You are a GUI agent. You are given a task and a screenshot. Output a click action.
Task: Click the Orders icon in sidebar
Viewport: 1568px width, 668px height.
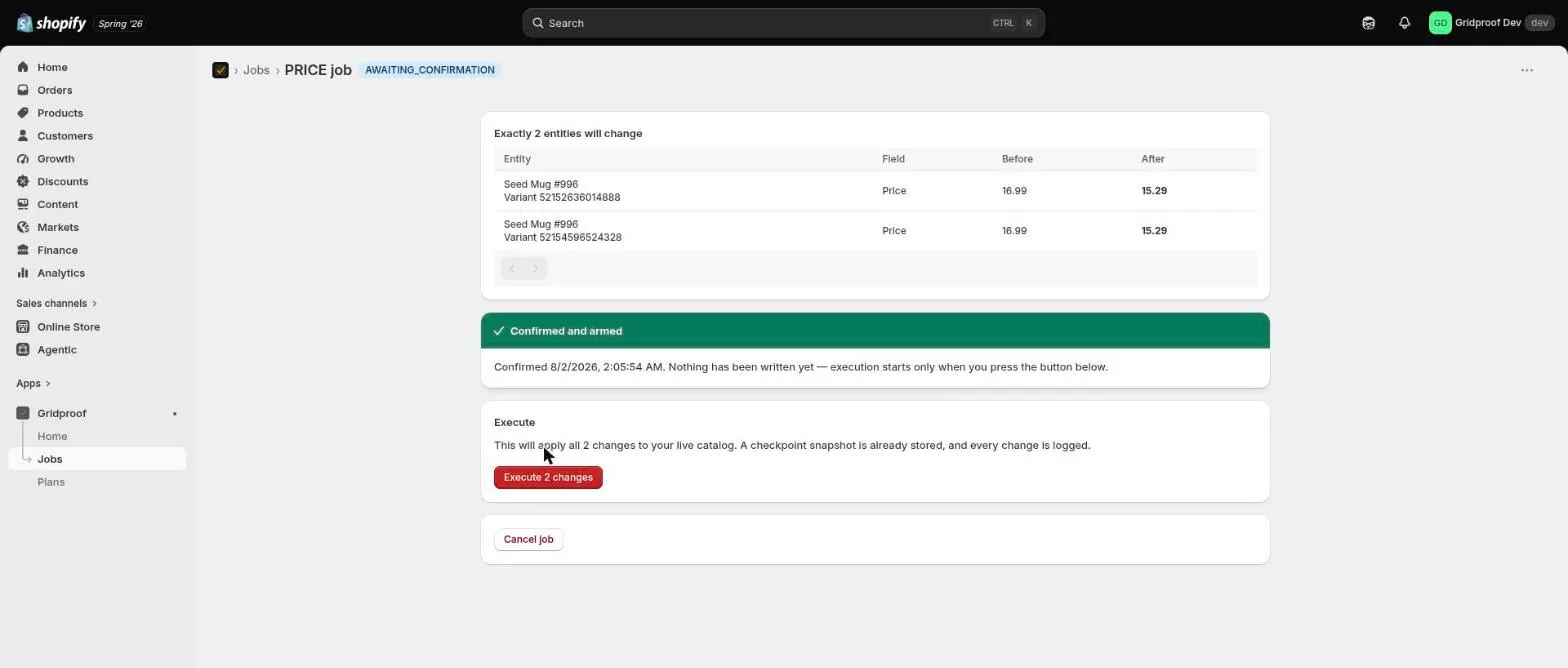[x=23, y=90]
